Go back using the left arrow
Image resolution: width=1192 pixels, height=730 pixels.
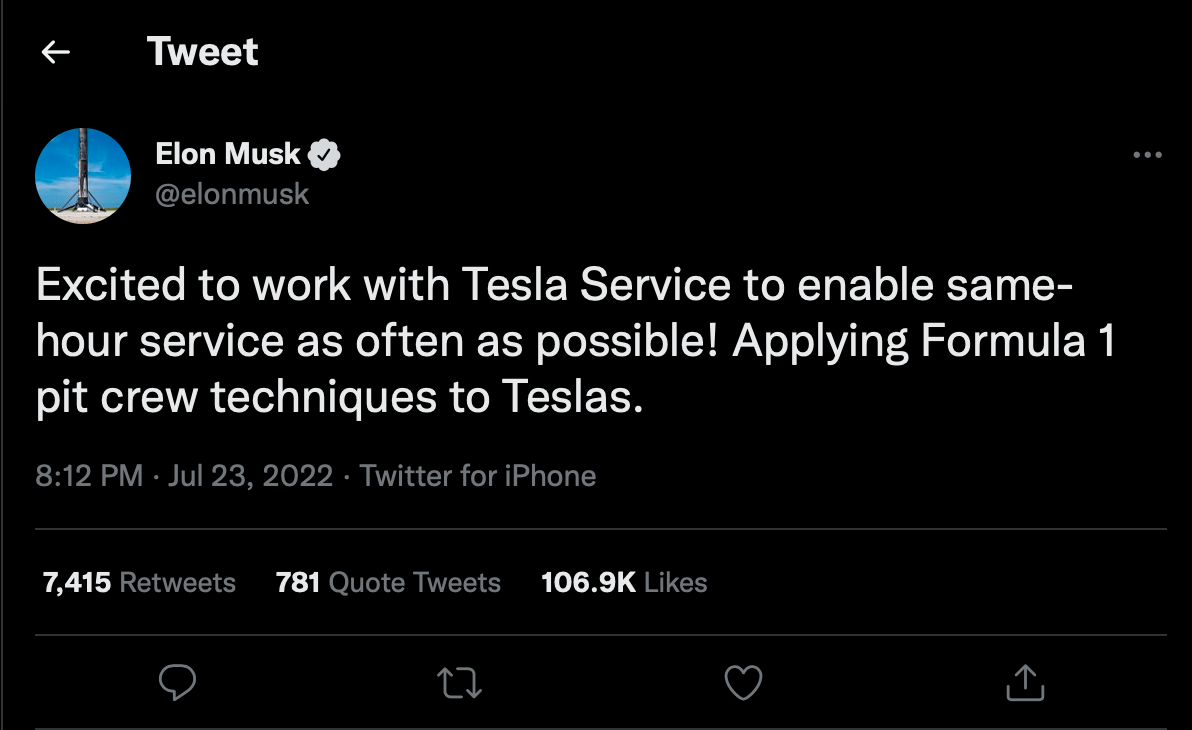coord(55,52)
